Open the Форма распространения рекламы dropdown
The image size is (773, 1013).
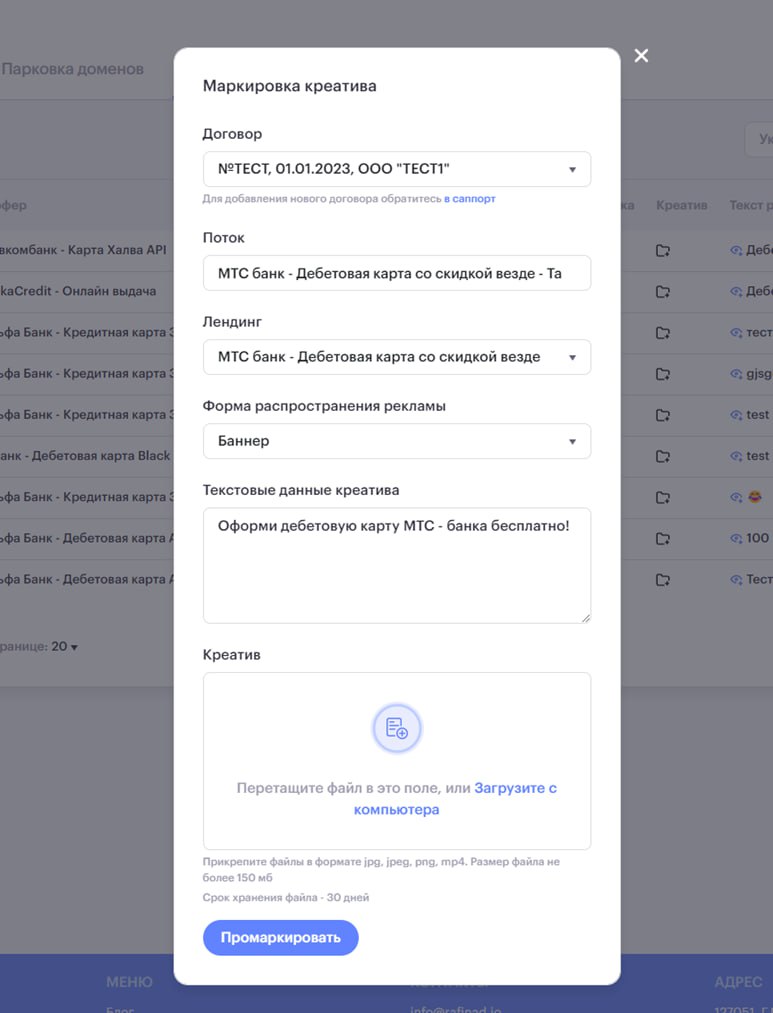(x=397, y=441)
